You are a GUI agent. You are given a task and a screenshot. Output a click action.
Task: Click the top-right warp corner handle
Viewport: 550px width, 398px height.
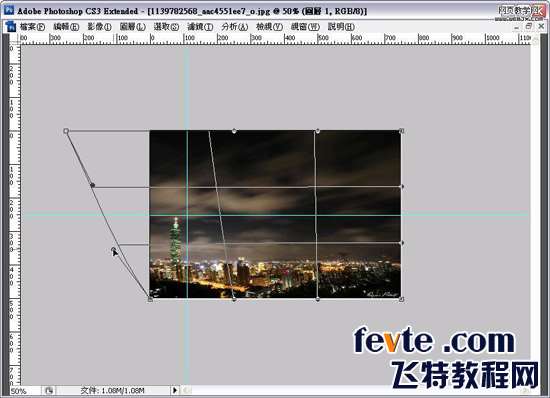[402, 131]
